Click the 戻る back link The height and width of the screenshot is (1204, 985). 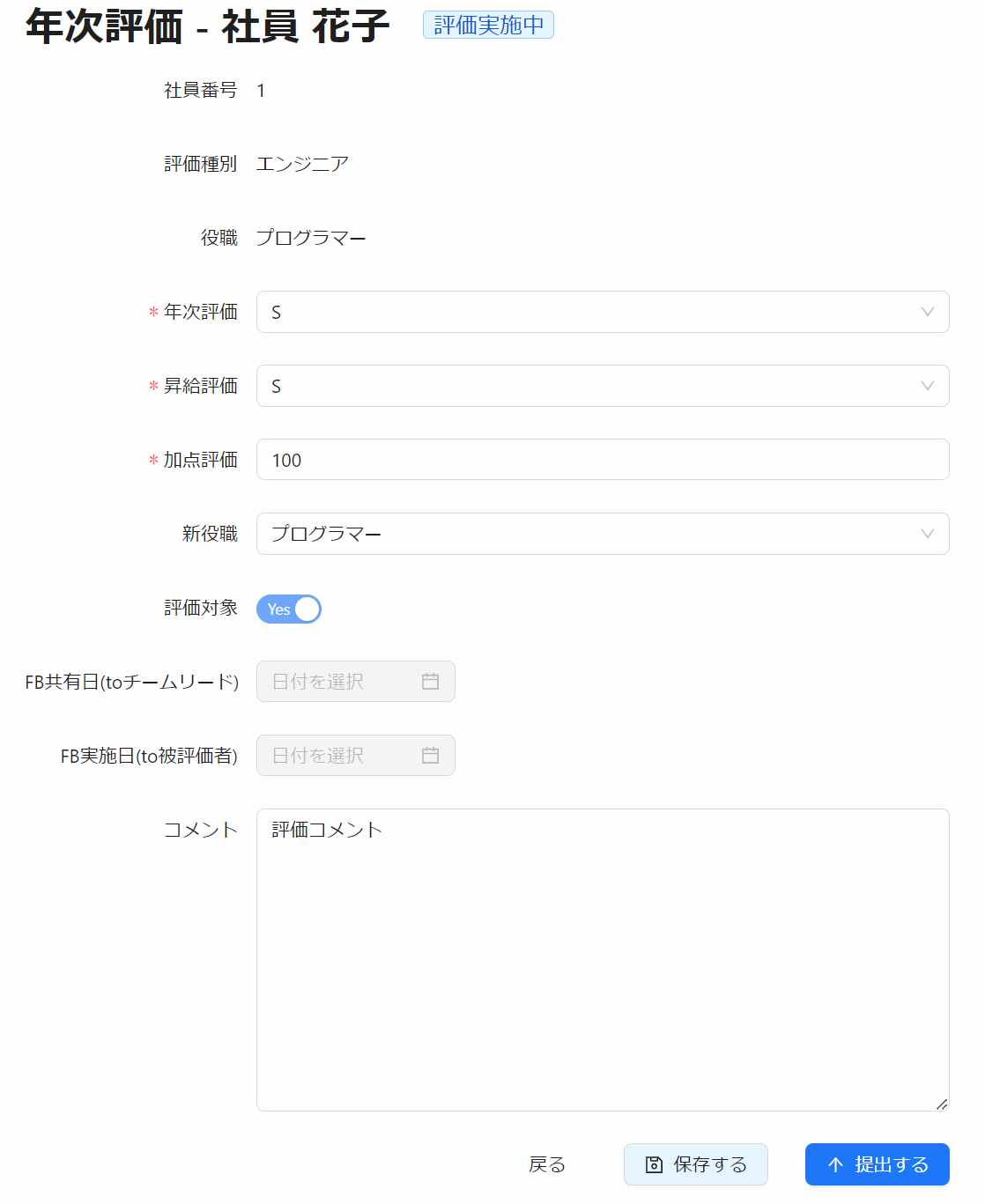tap(547, 1164)
